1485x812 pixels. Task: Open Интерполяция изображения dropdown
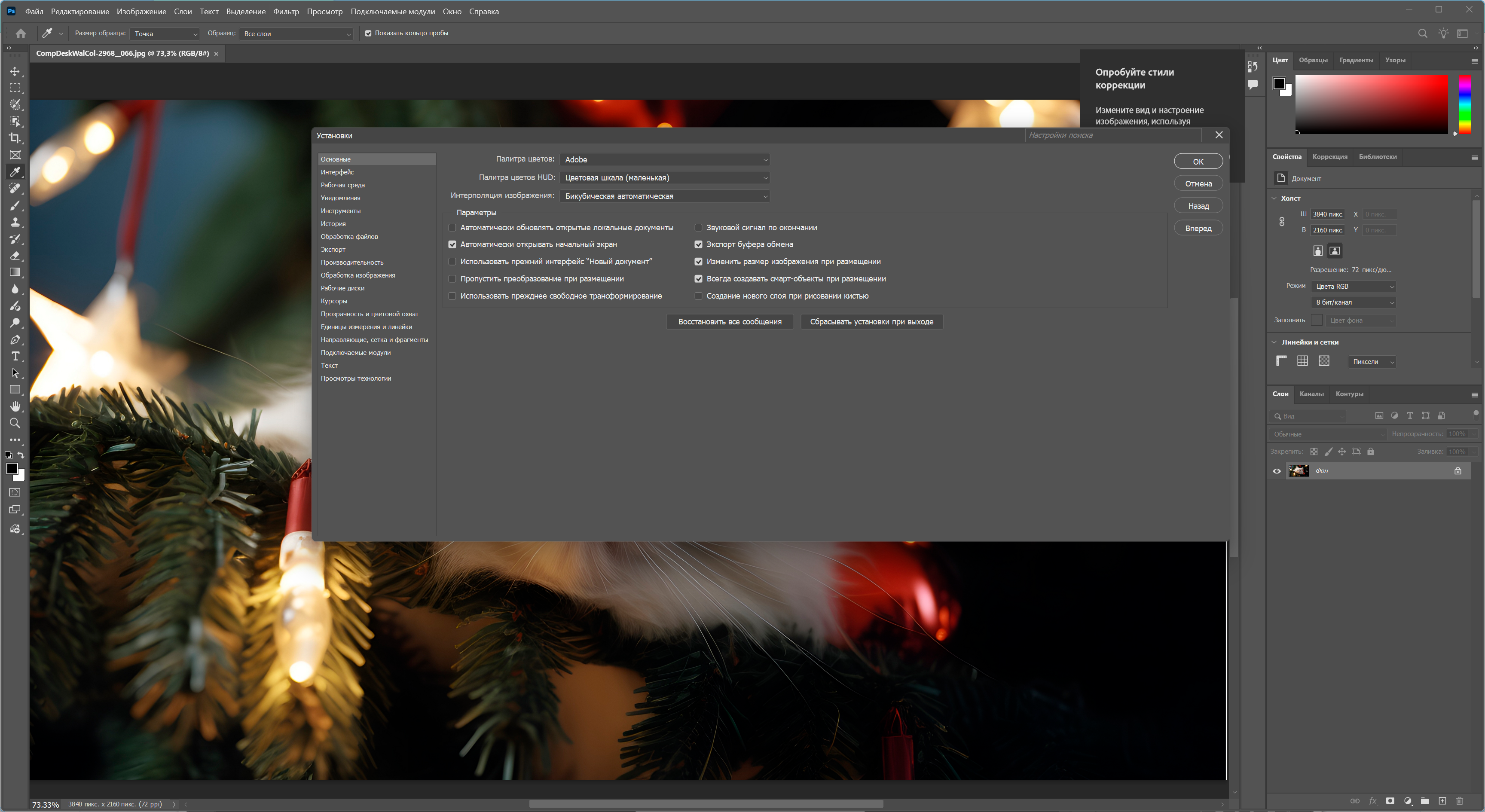[665, 196]
